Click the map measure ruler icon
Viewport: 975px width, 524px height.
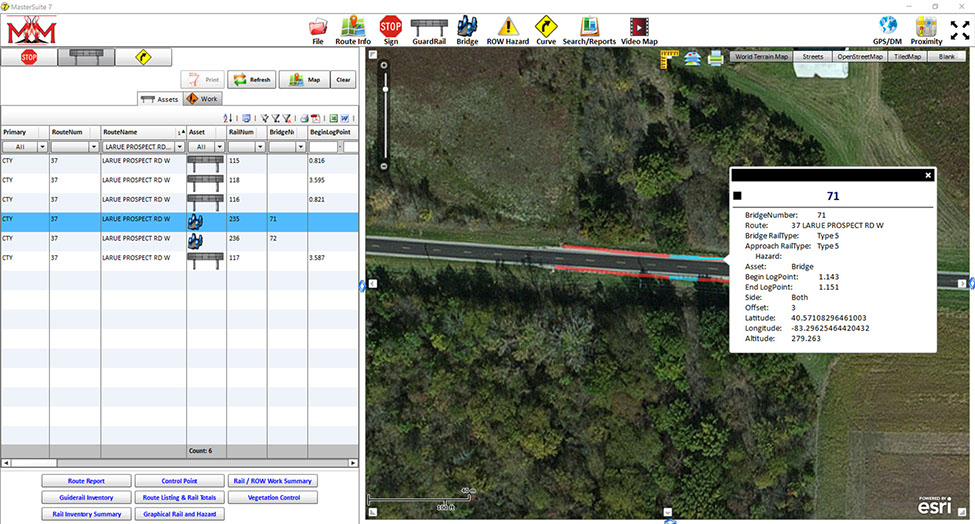671,58
